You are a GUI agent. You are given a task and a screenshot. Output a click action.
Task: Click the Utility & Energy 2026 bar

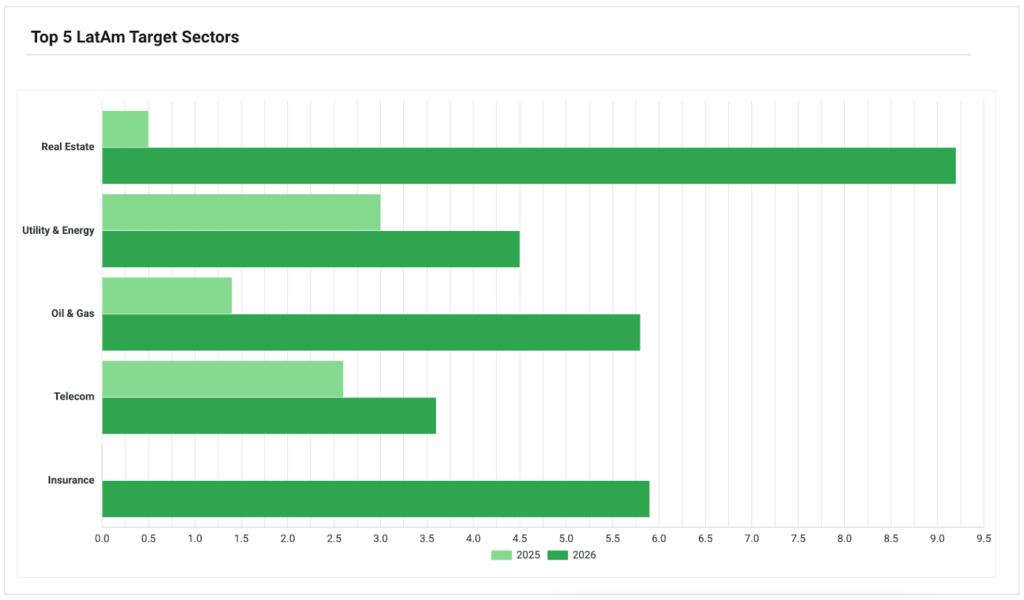click(311, 249)
